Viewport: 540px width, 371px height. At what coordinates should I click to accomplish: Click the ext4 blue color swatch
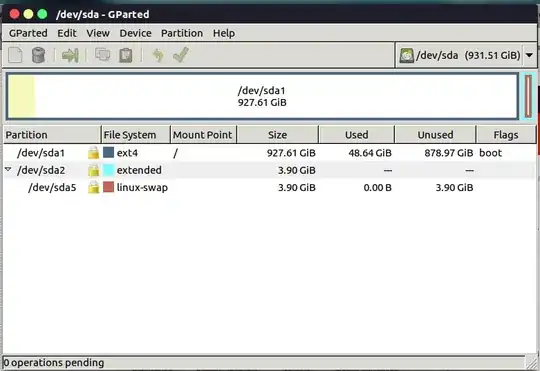click(x=108, y=153)
